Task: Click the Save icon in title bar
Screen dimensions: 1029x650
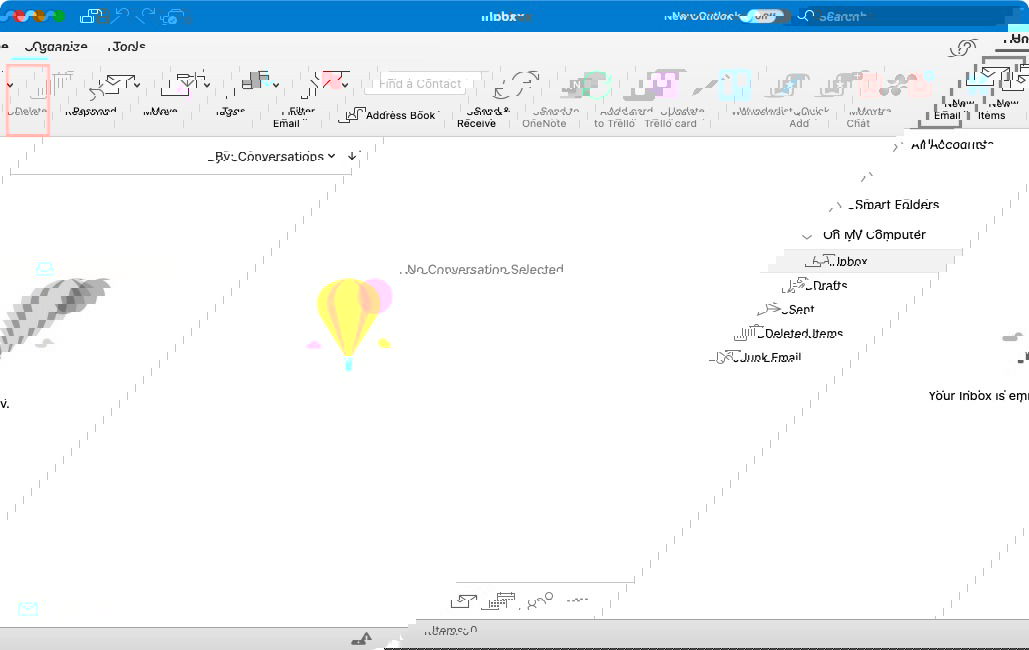Action: pos(91,16)
